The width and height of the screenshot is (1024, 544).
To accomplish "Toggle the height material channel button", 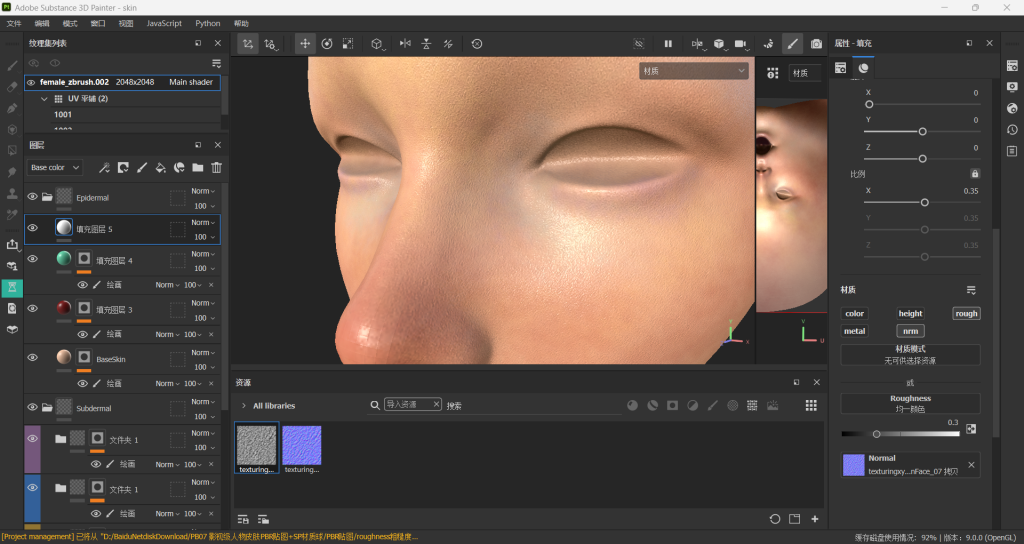I will click(910, 313).
